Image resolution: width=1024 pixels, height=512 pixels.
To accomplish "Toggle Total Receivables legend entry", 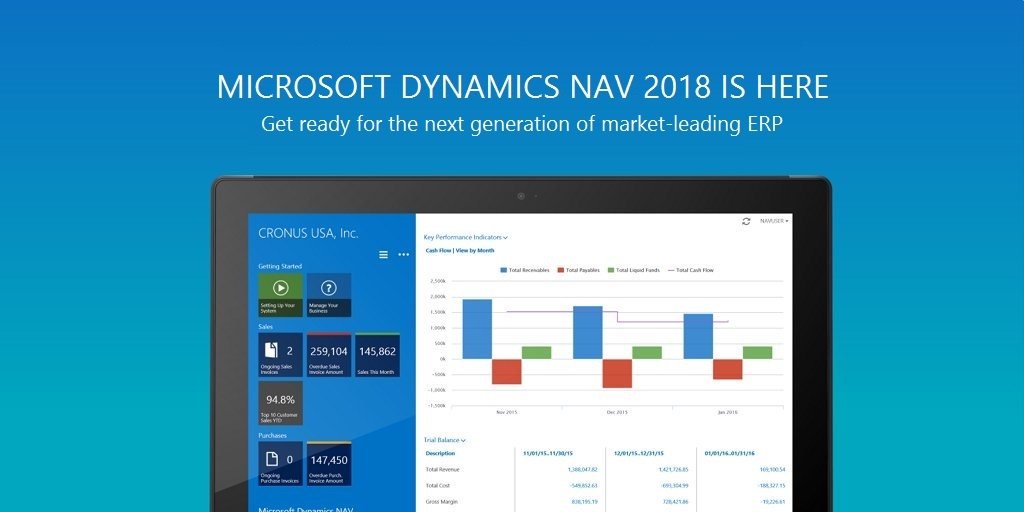I will (x=525, y=270).
